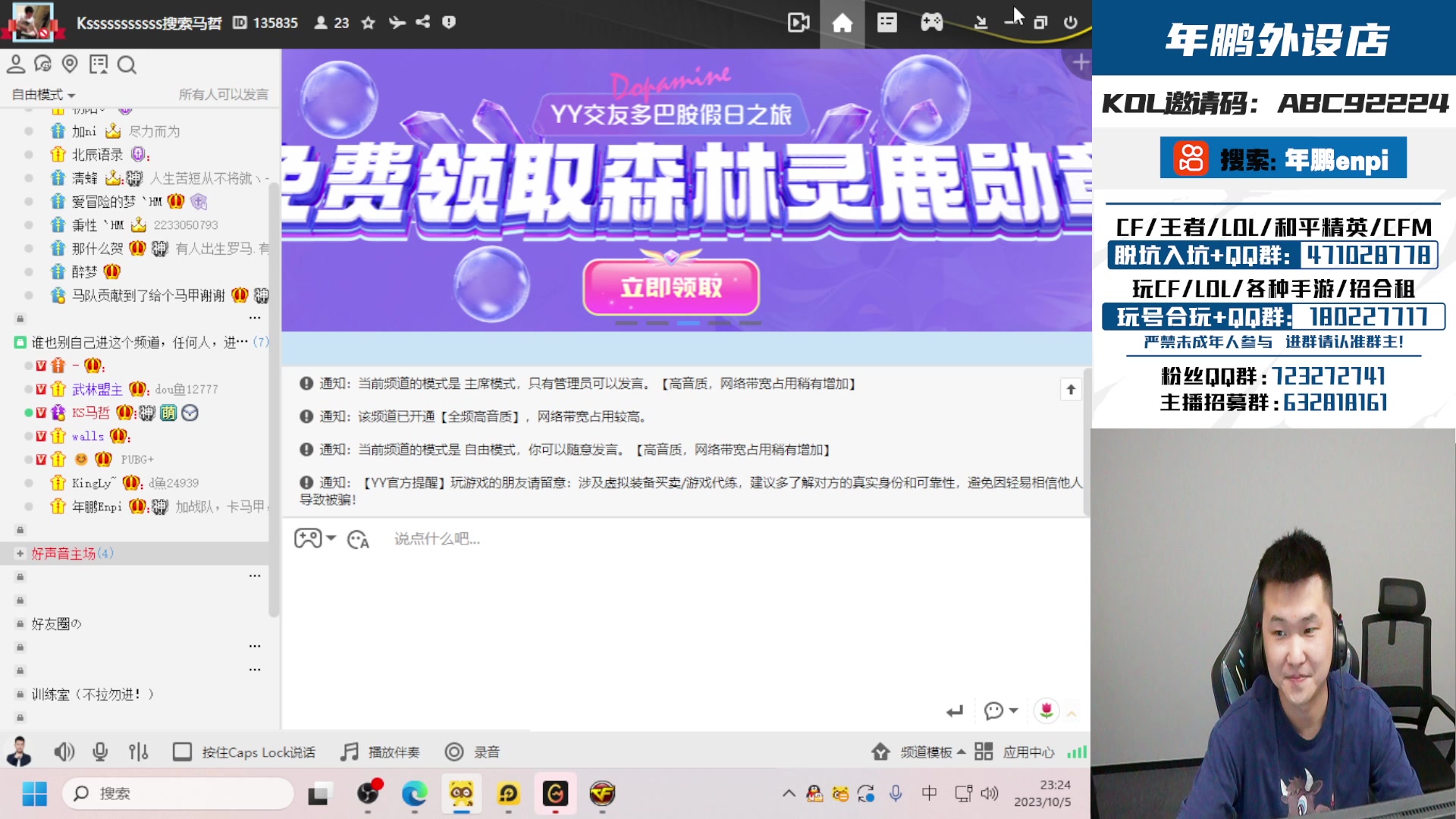
Task: Select user 年鹏Enpi in channel list
Action: coord(97,507)
